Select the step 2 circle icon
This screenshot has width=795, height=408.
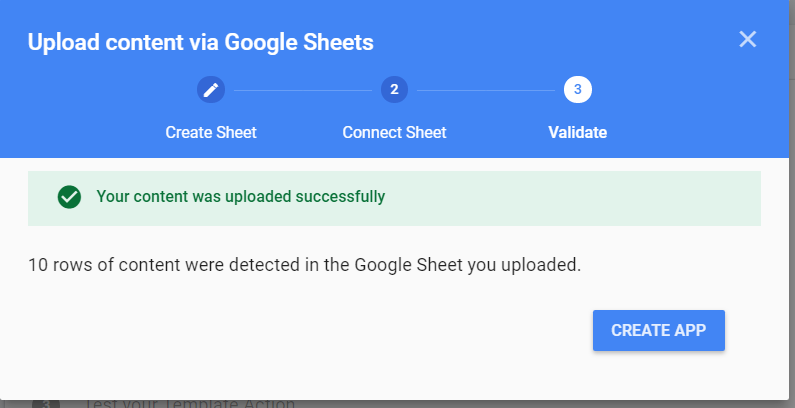[x=394, y=90]
